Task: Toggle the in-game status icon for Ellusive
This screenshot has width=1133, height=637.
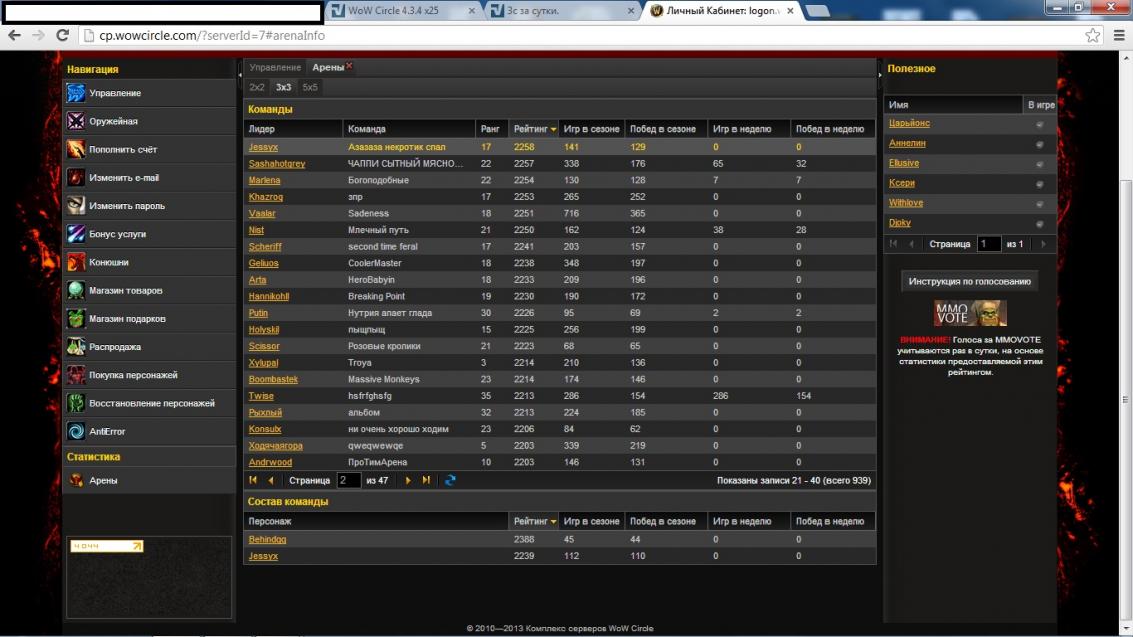Action: pyautogui.click(x=1039, y=163)
